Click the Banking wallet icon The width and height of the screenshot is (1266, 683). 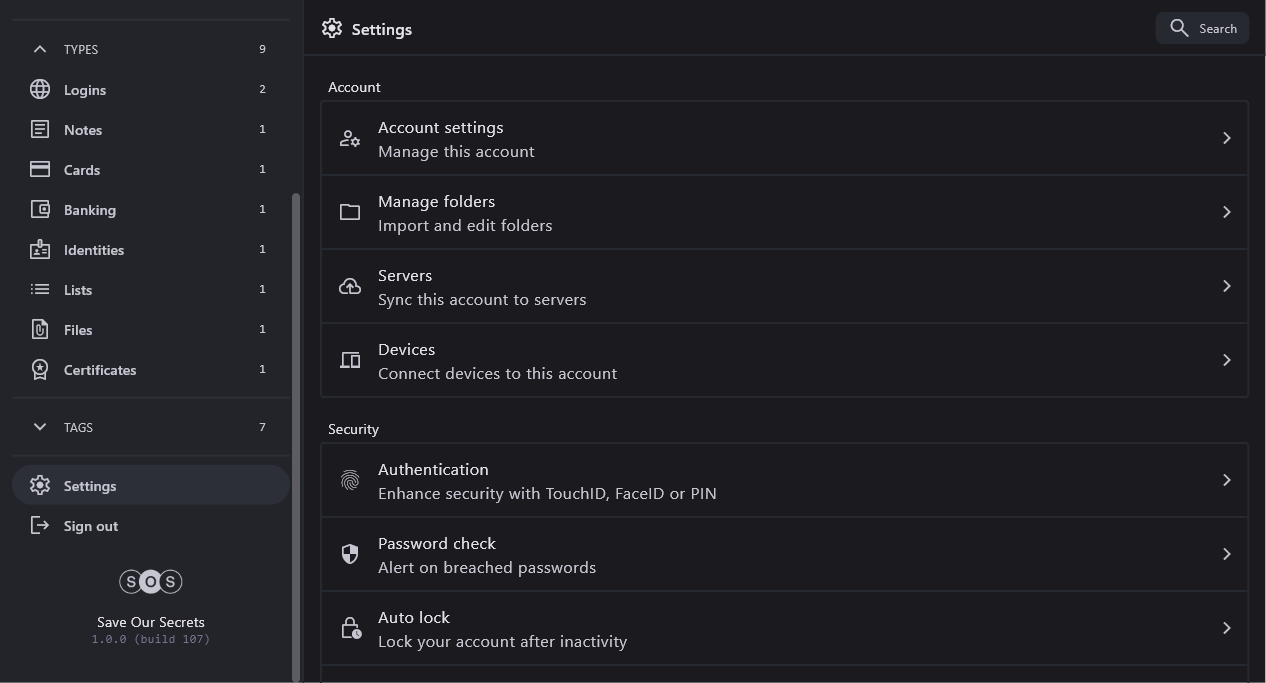40,209
